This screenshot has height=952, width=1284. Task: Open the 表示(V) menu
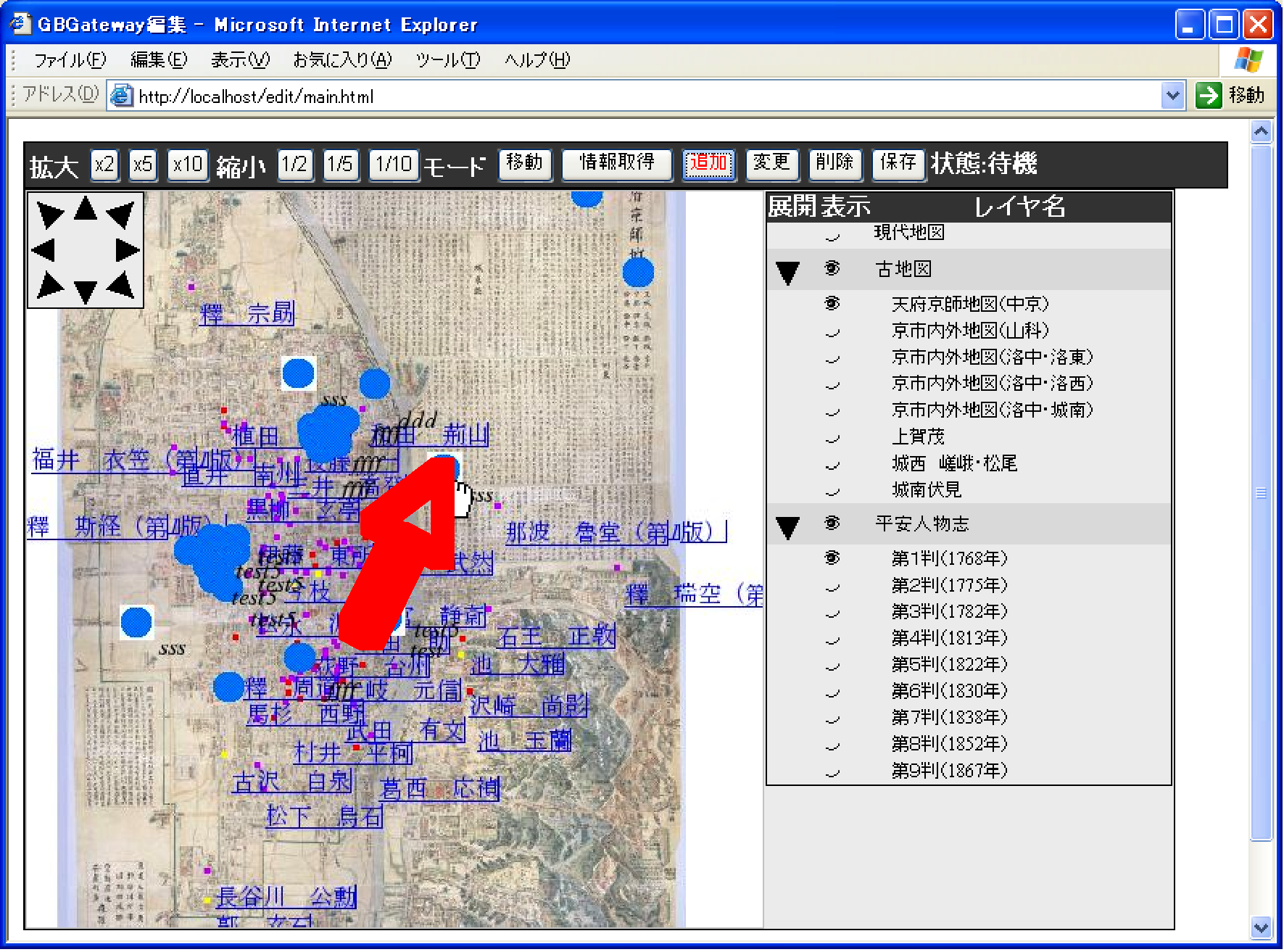240,59
